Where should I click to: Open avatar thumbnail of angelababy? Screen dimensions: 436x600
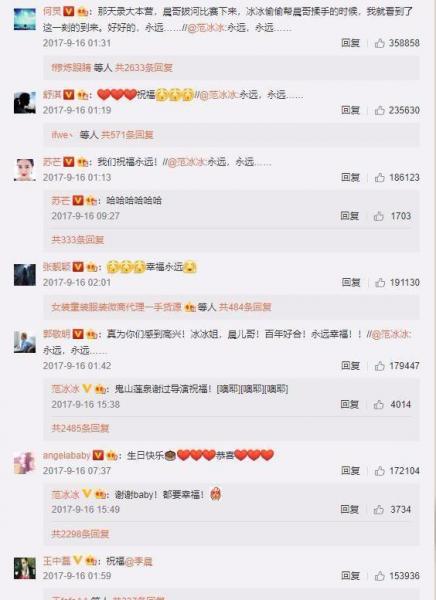pos(25,462)
